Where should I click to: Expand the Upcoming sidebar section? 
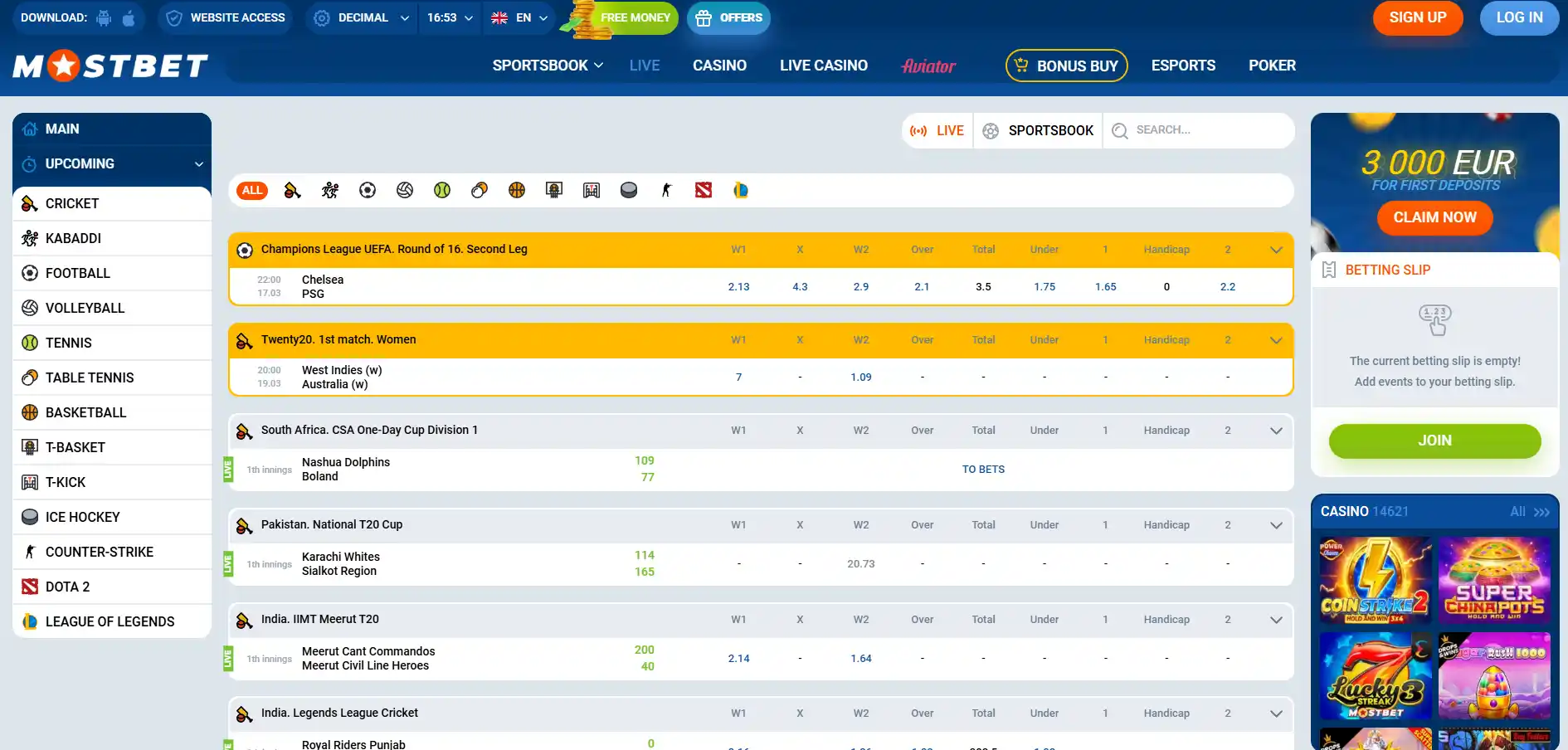point(112,164)
